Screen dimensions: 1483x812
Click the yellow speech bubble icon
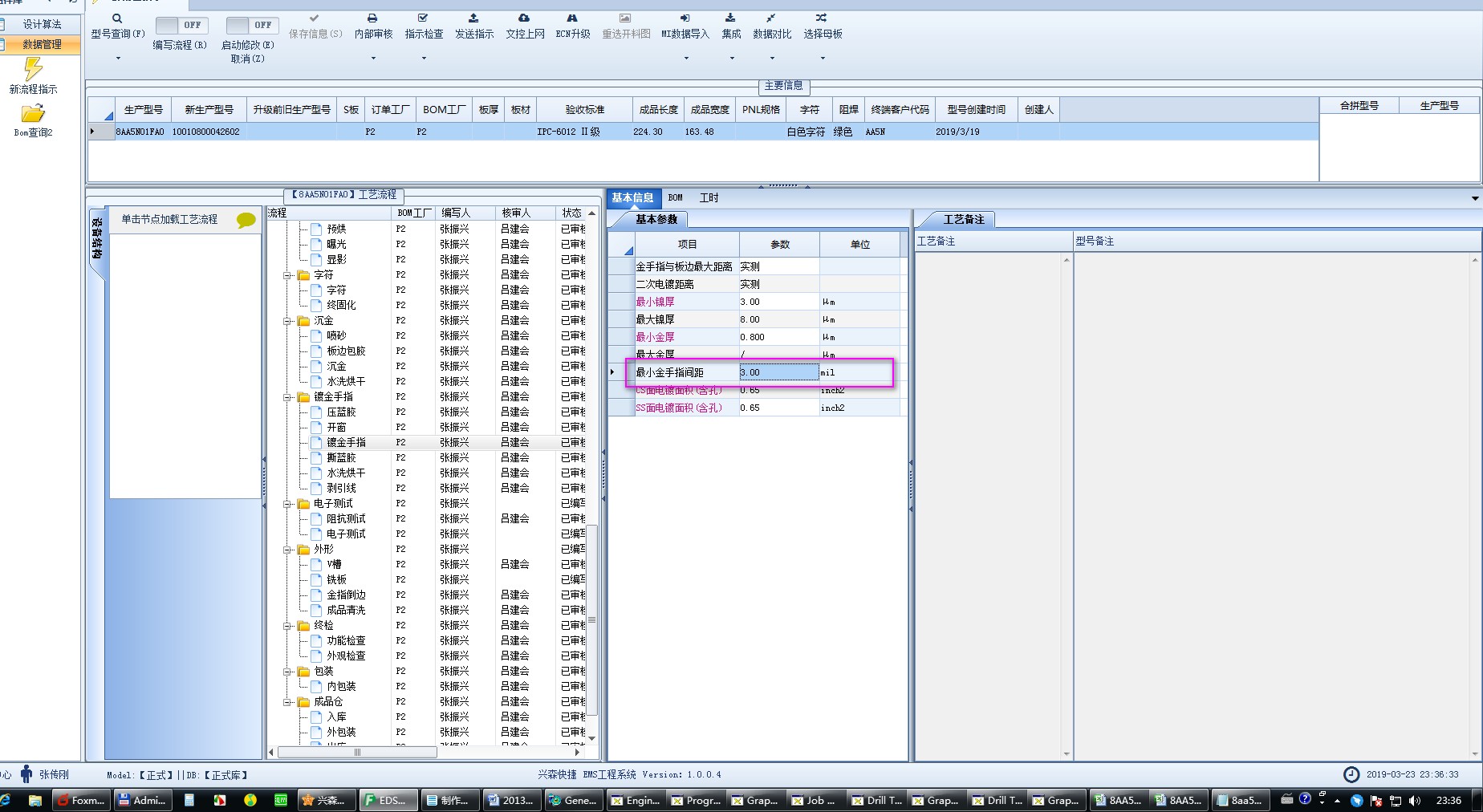246,220
